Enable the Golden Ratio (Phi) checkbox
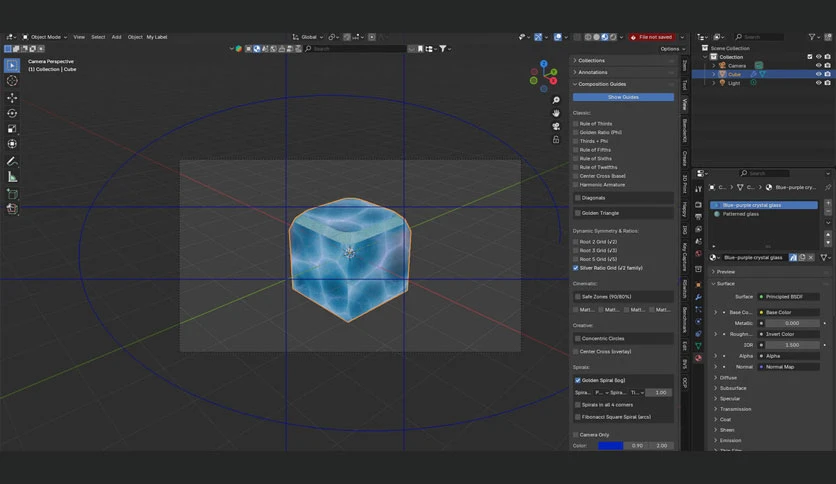 576,132
